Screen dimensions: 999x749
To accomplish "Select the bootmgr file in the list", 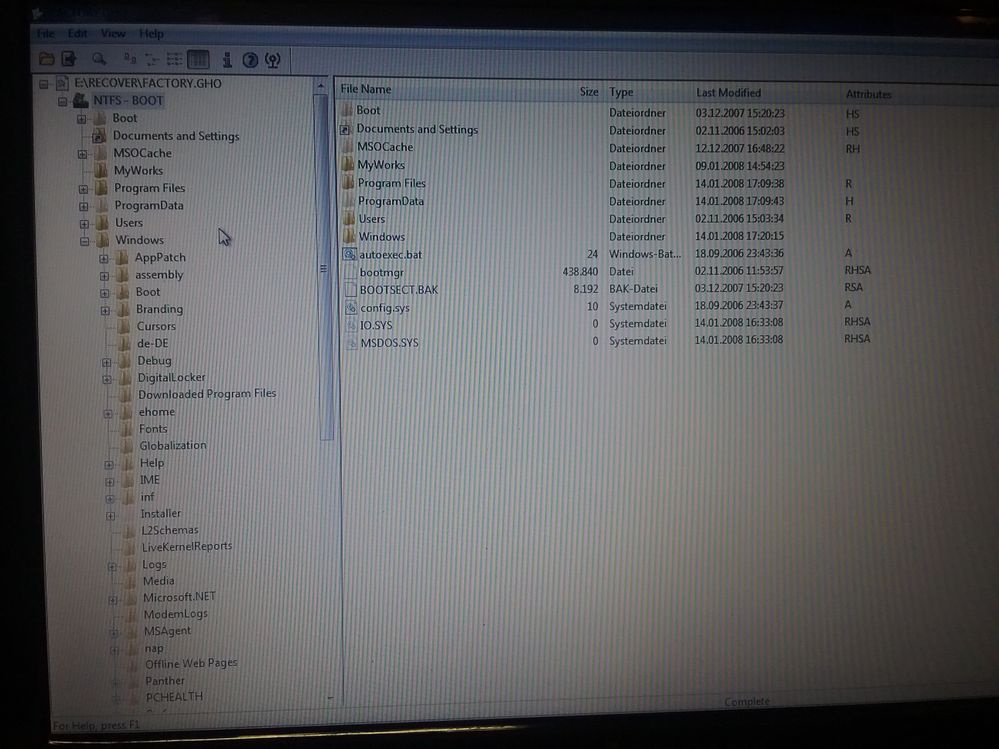I will pos(382,272).
